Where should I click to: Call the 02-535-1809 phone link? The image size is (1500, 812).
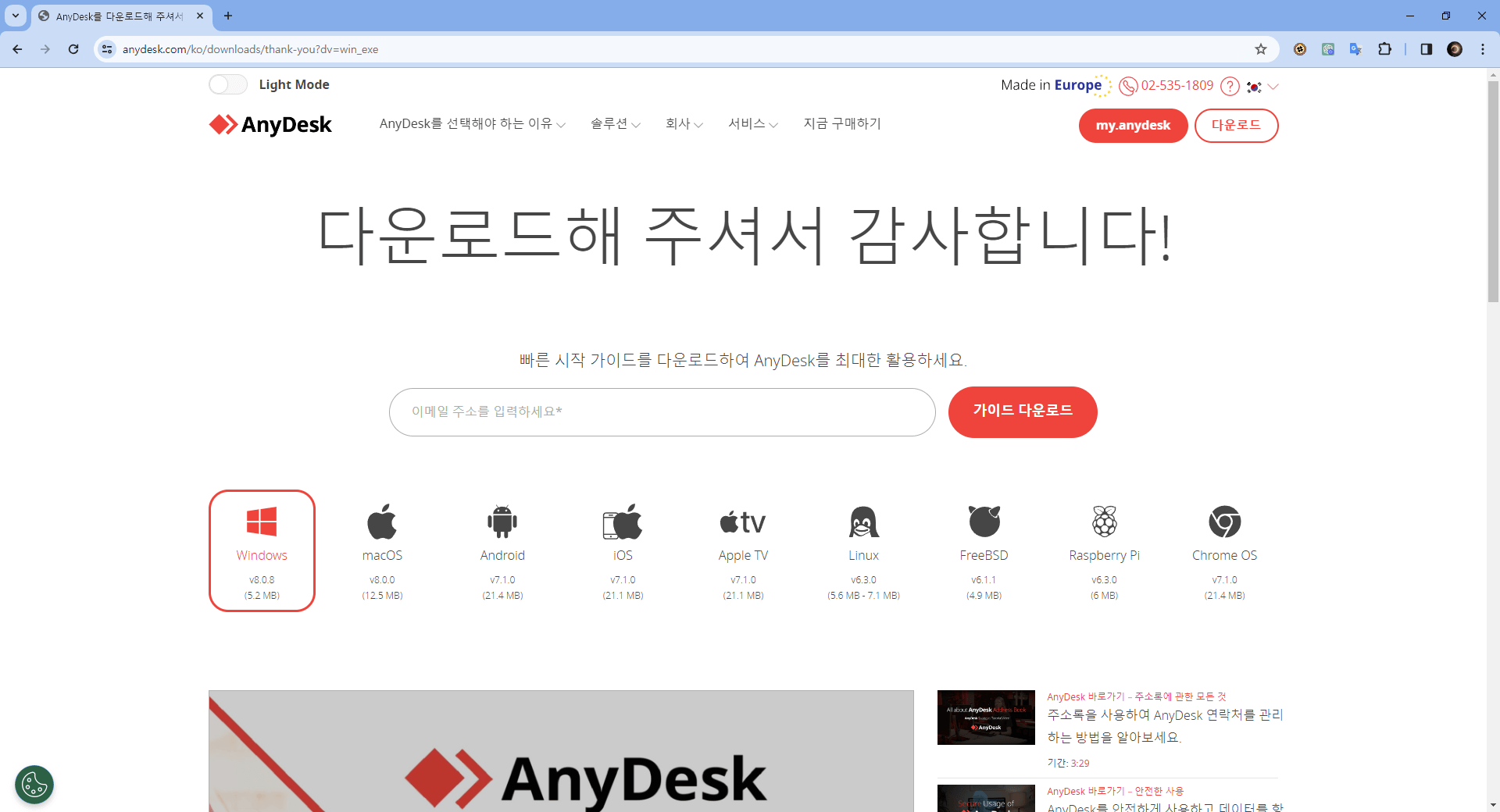point(1177,85)
